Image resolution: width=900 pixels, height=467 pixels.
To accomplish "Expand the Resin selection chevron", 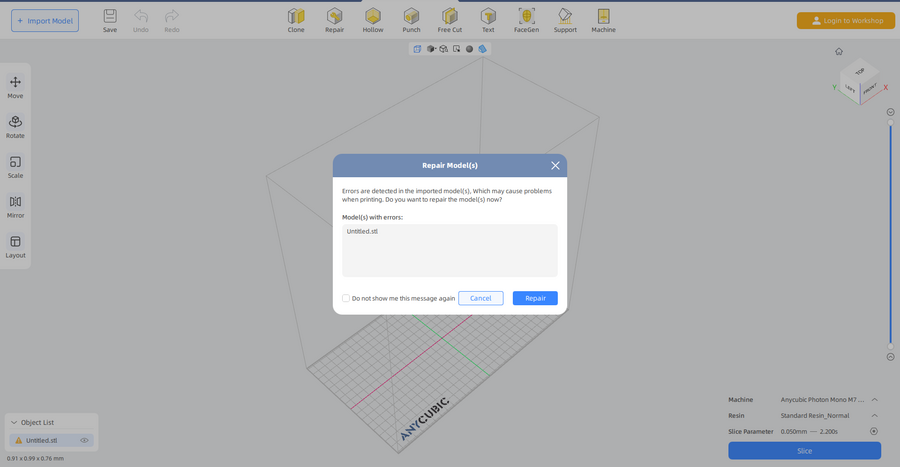I will [875, 415].
